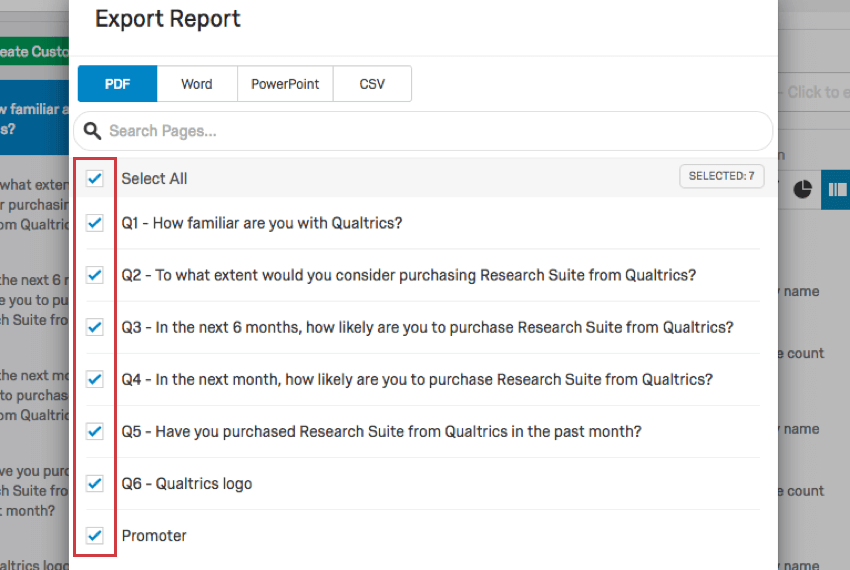
Task: Deselect the Q3 next 6 months checkbox
Action: coord(95,327)
